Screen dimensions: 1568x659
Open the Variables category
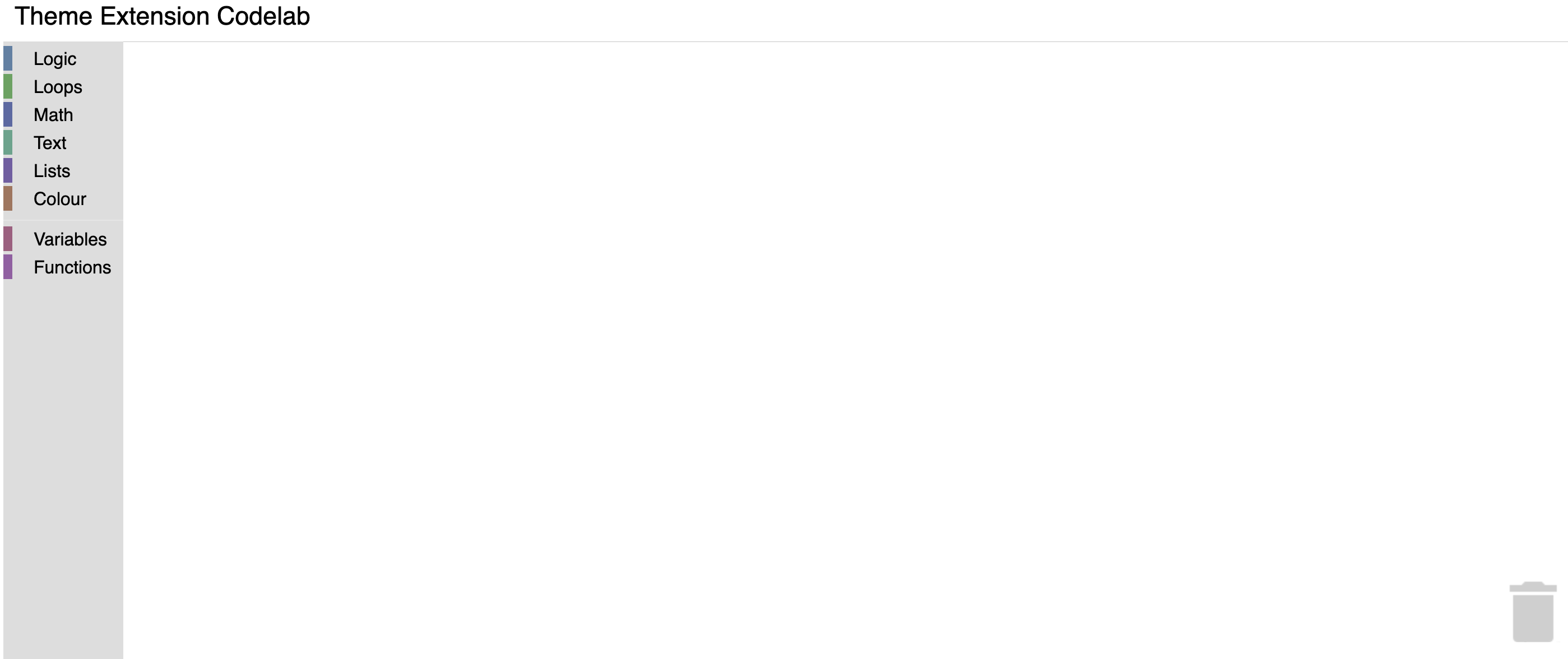pyautogui.click(x=63, y=239)
